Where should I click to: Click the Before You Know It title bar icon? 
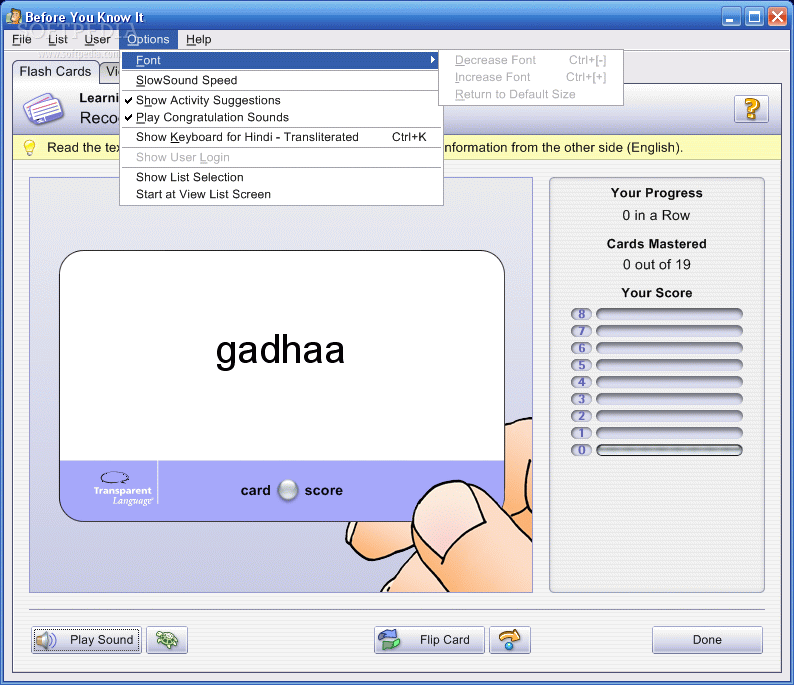[14, 16]
